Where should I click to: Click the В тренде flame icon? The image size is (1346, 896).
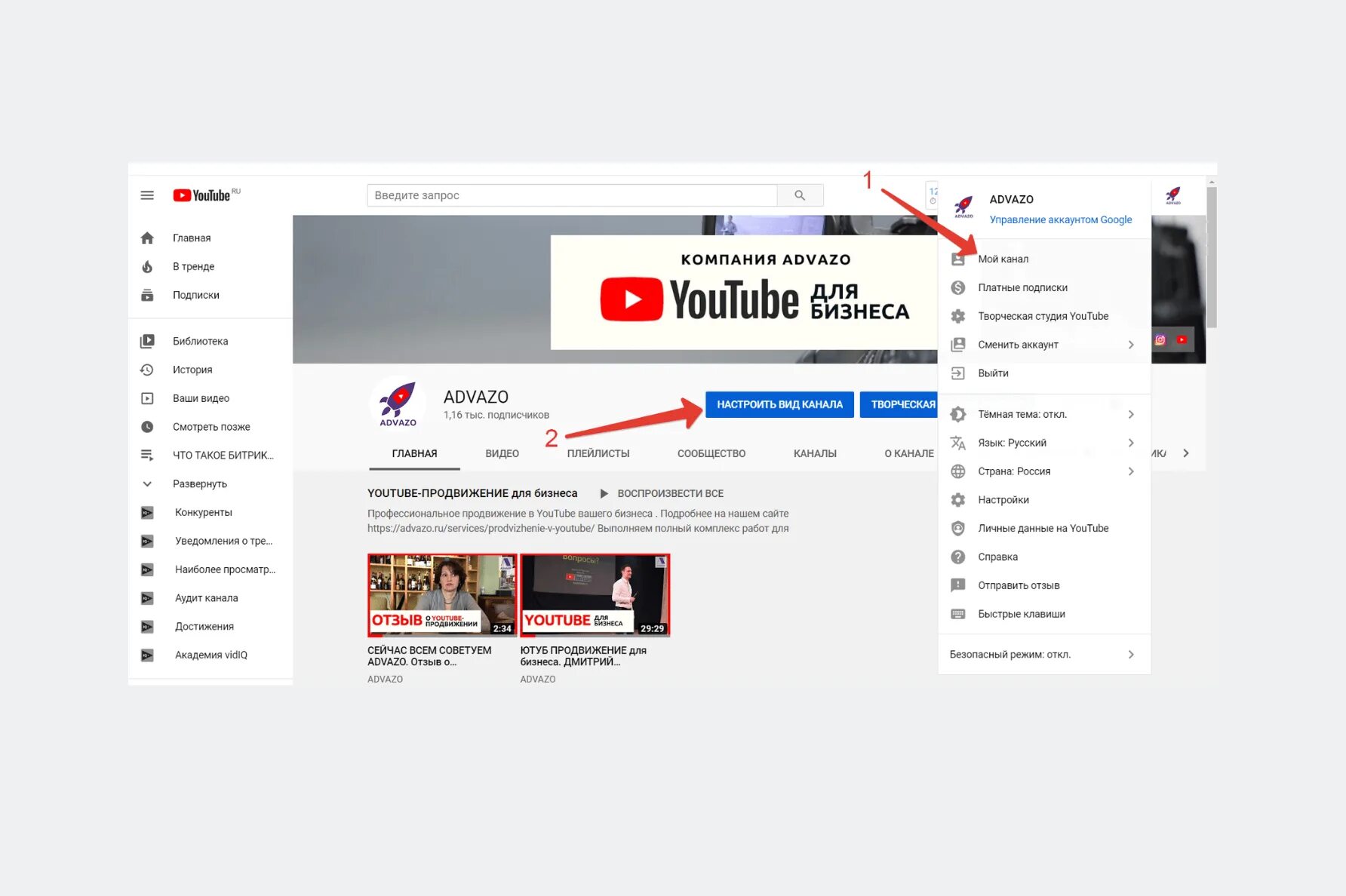point(147,267)
